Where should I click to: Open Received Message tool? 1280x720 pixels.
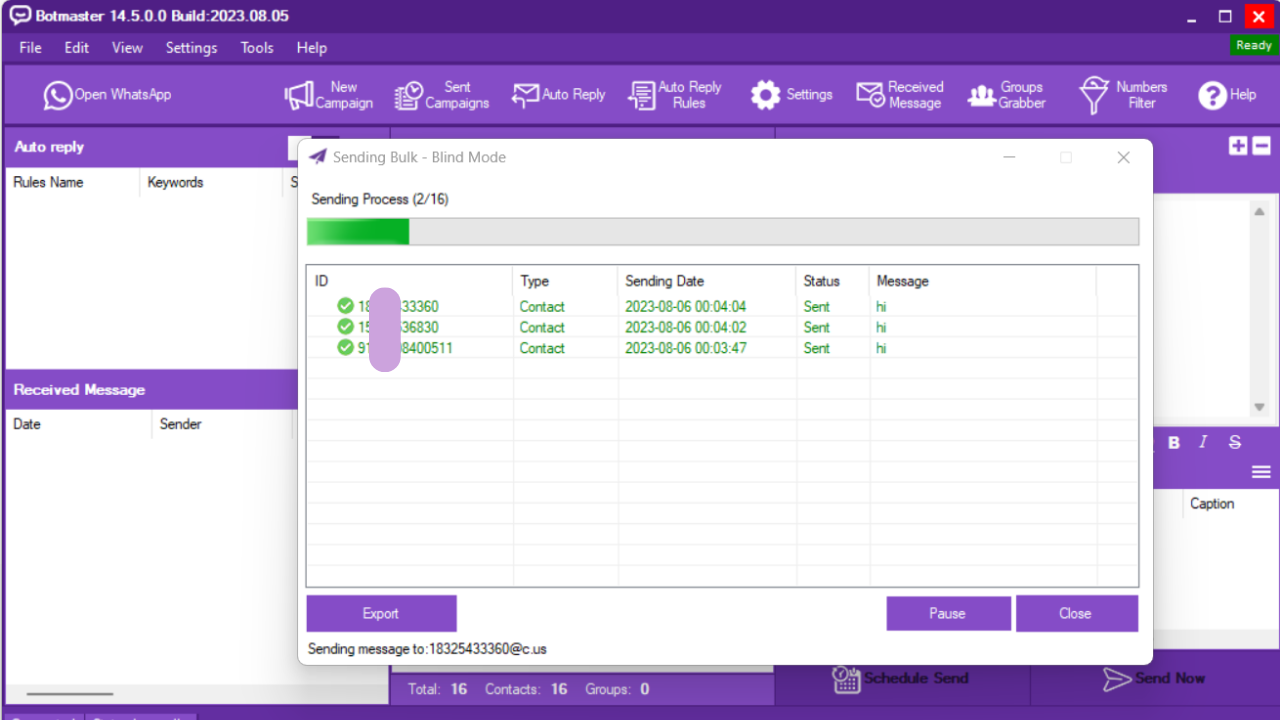[900, 95]
